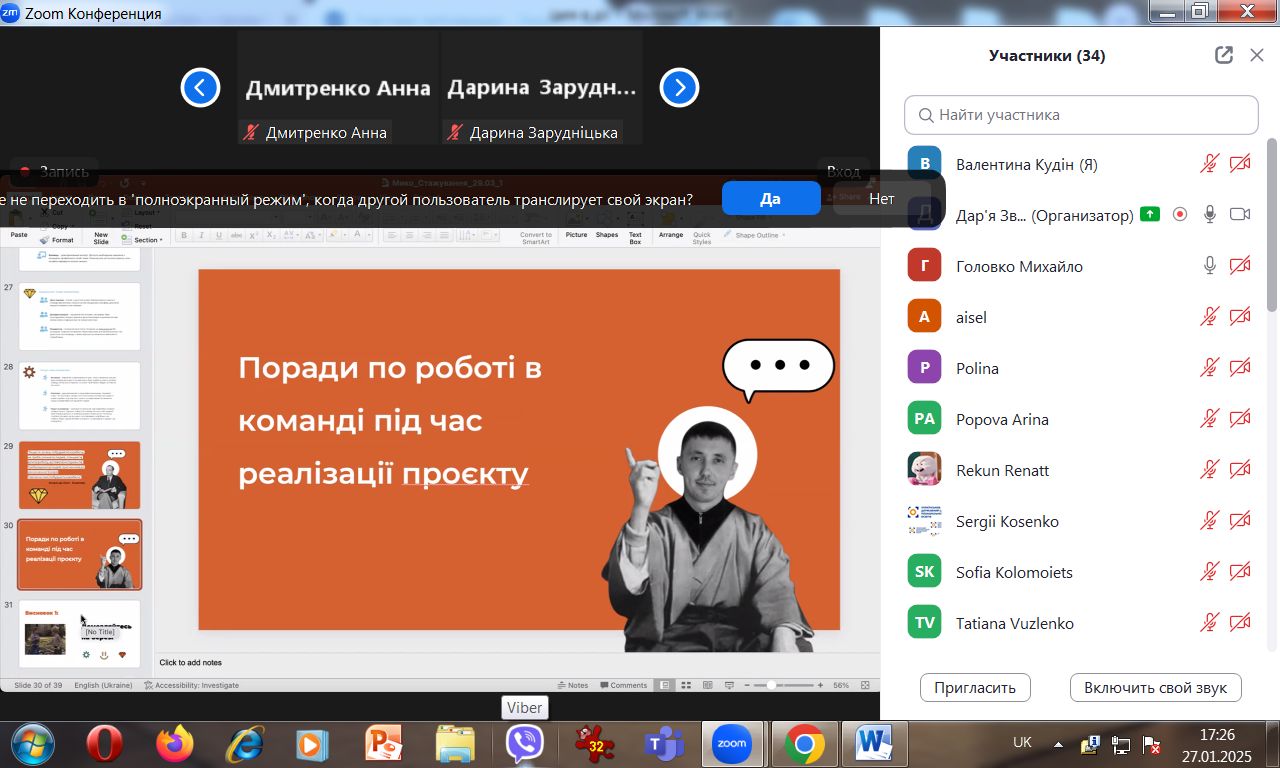Click Fit slide to window icon
This screenshot has width=1280, height=768.
click(x=864, y=685)
